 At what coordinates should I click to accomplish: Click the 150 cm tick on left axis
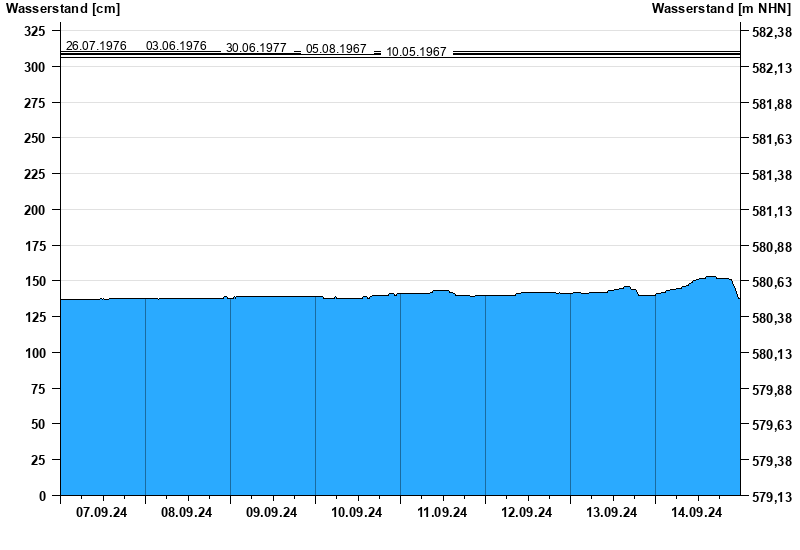tap(34, 282)
